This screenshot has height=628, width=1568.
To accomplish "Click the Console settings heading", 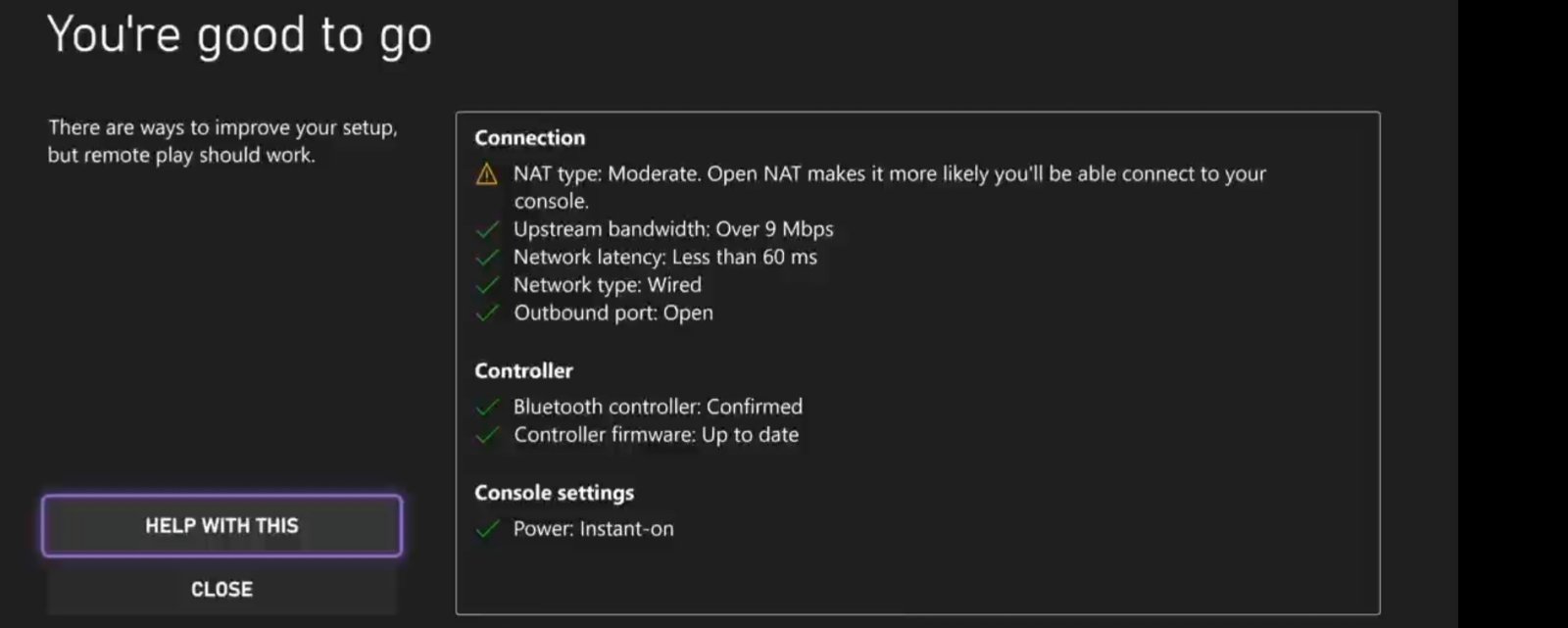I will [x=555, y=493].
